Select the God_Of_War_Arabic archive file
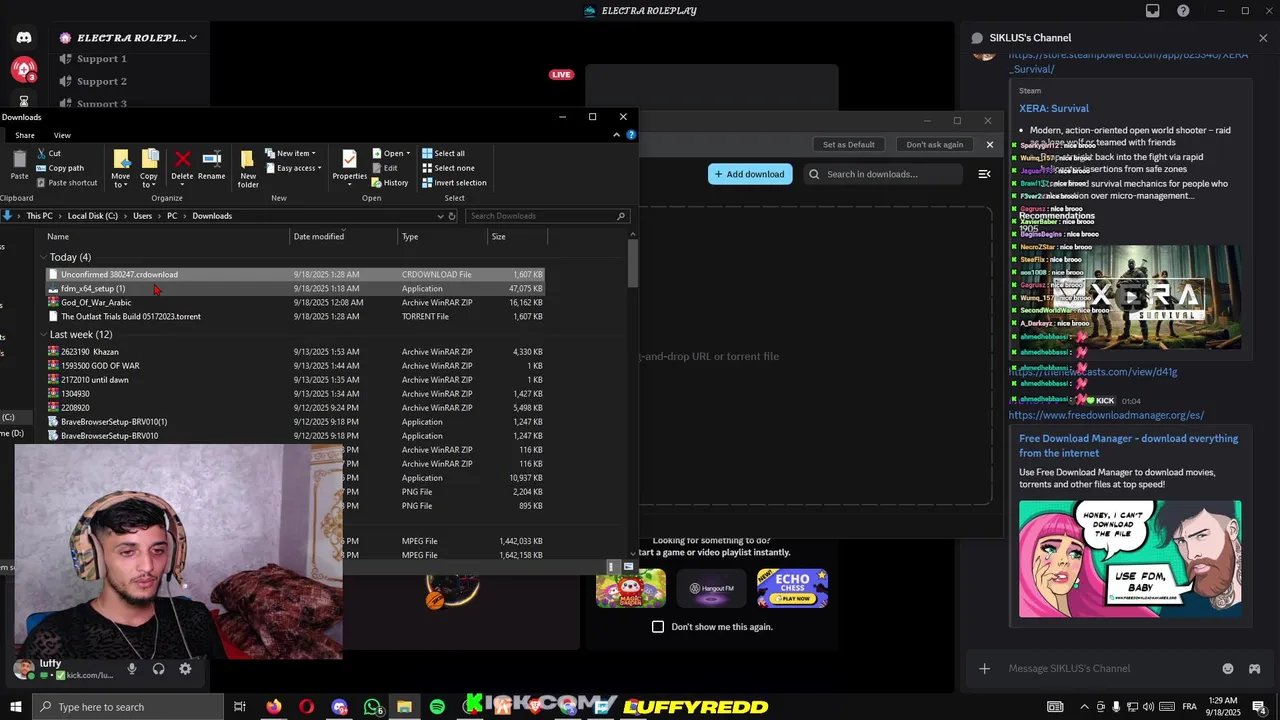The height and width of the screenshot is (720, 1280). pyautogui.click(x=295, y=302)
